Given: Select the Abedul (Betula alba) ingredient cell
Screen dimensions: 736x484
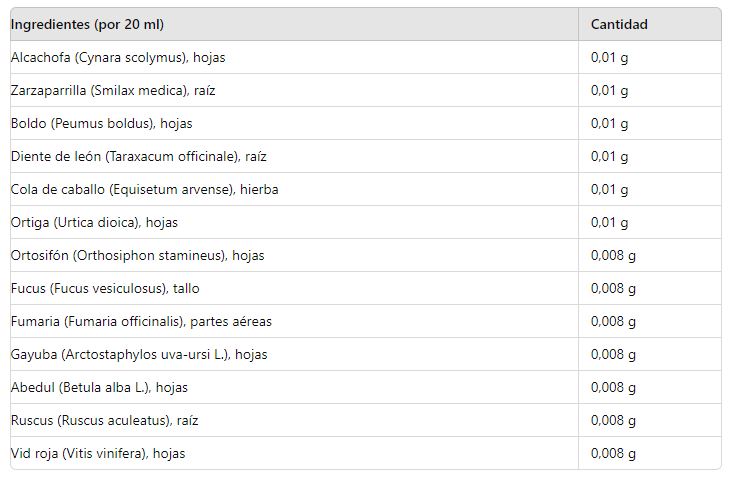Looking at the screenshot, I should [x=99, y=387].
